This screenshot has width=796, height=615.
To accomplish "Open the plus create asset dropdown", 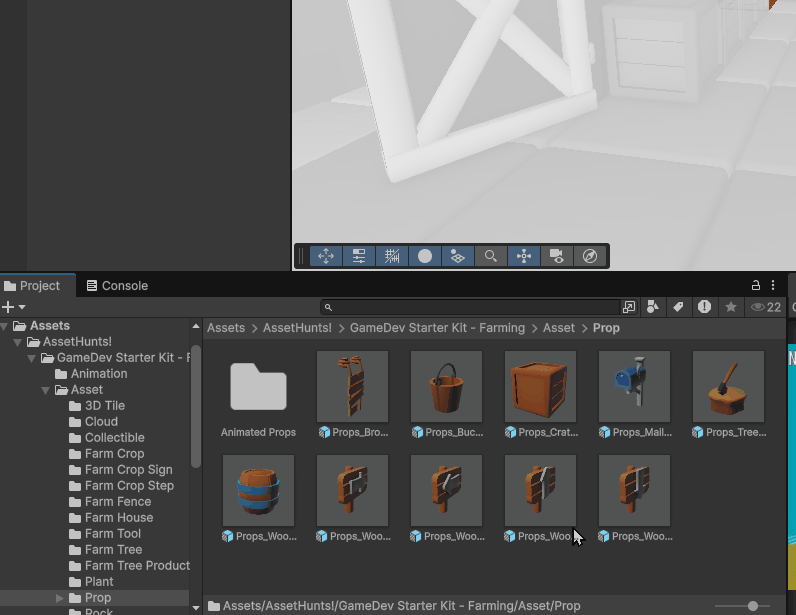I will 13,307.
